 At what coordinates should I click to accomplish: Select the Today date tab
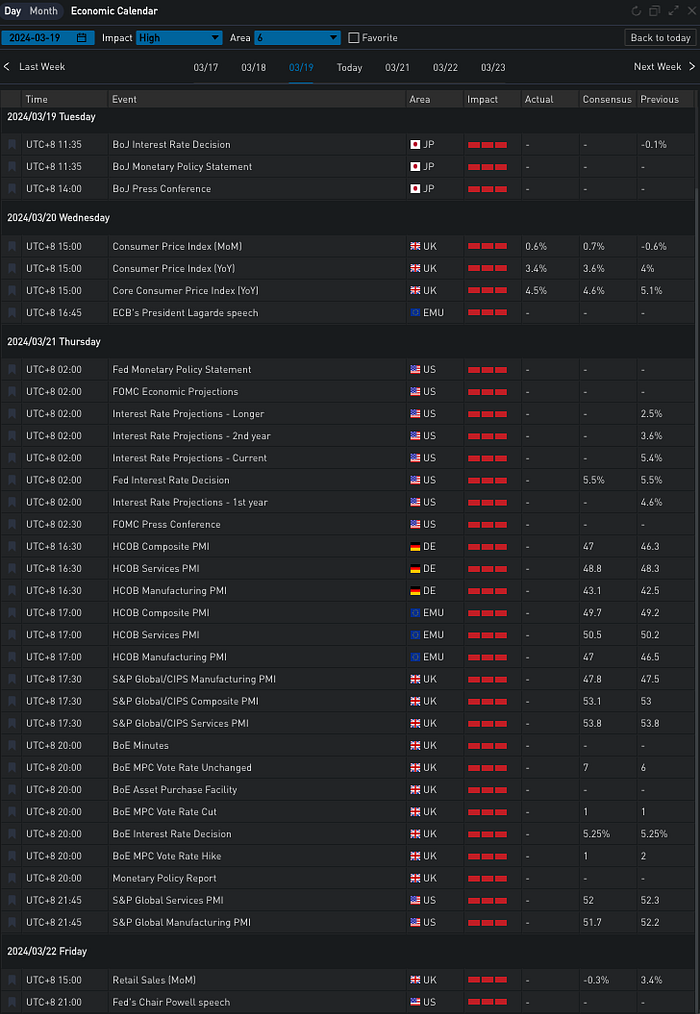pos(349,67)
